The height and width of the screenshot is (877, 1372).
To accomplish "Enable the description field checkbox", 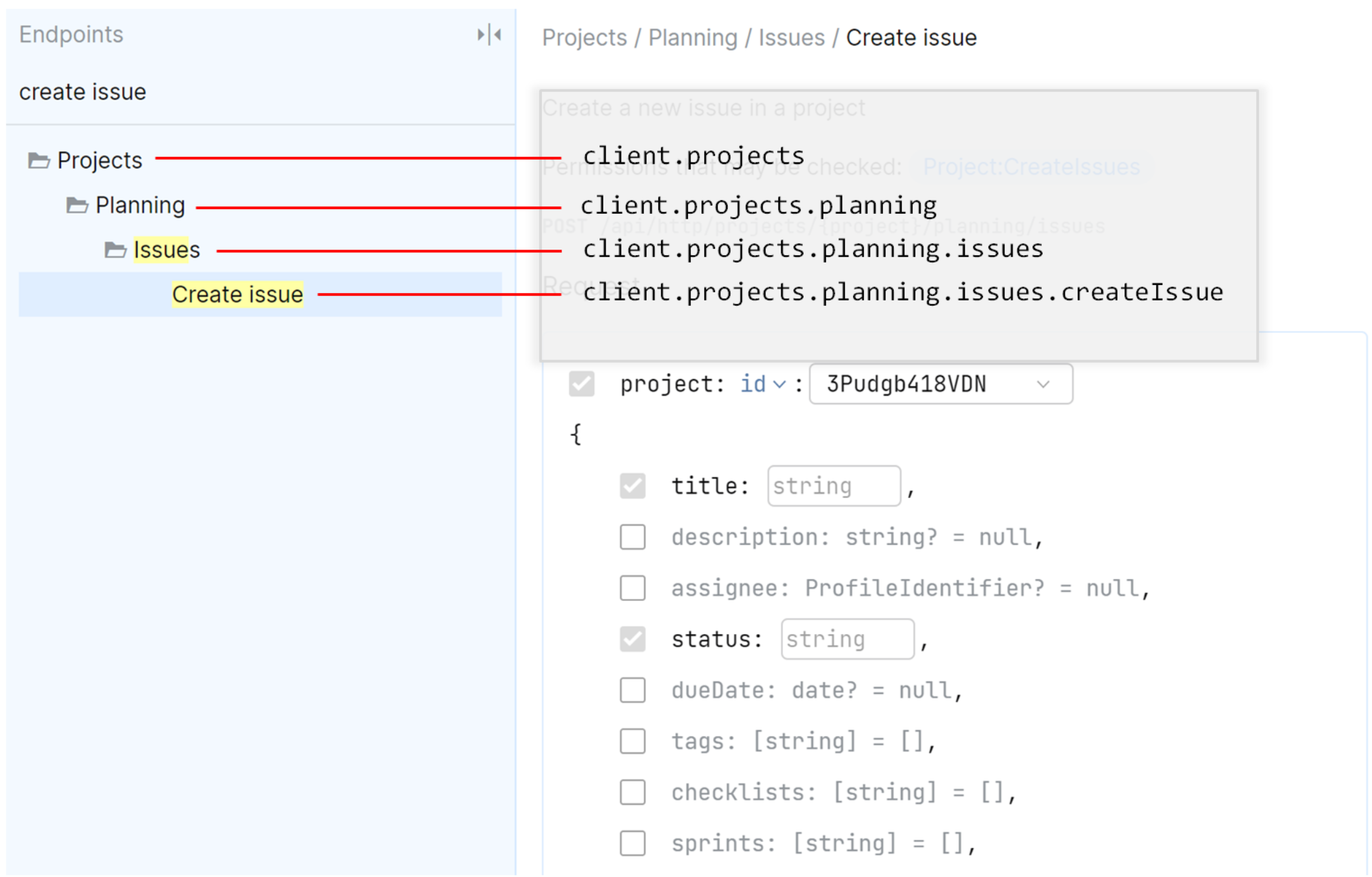I will click(632, 537).
